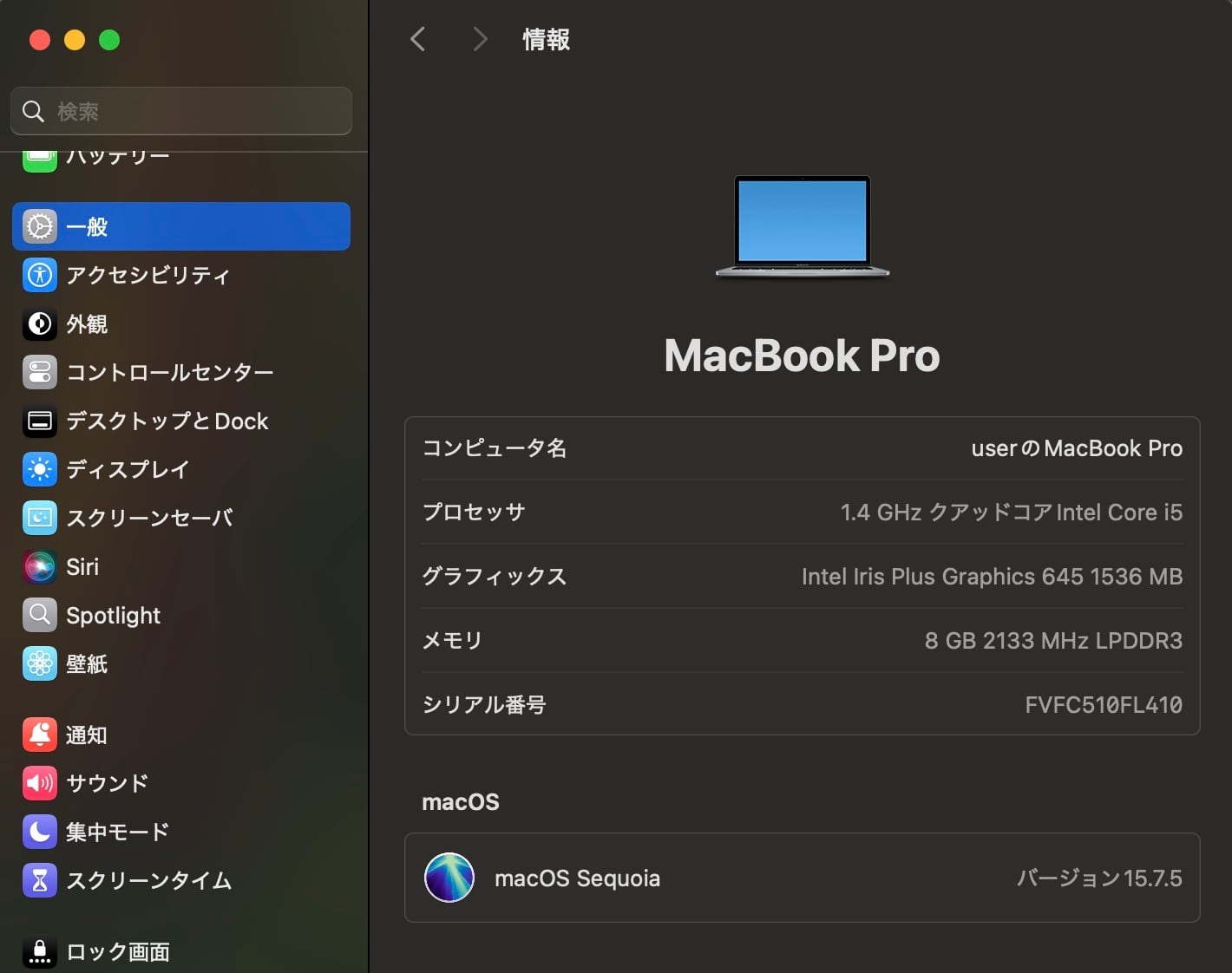Click the yellow minimize window button
This screenshot has width=1232, height=973.
click(x=75, y=40)
